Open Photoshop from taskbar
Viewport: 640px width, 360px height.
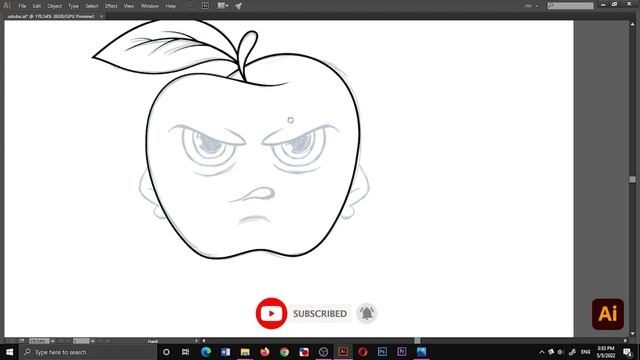click(382, 352)
